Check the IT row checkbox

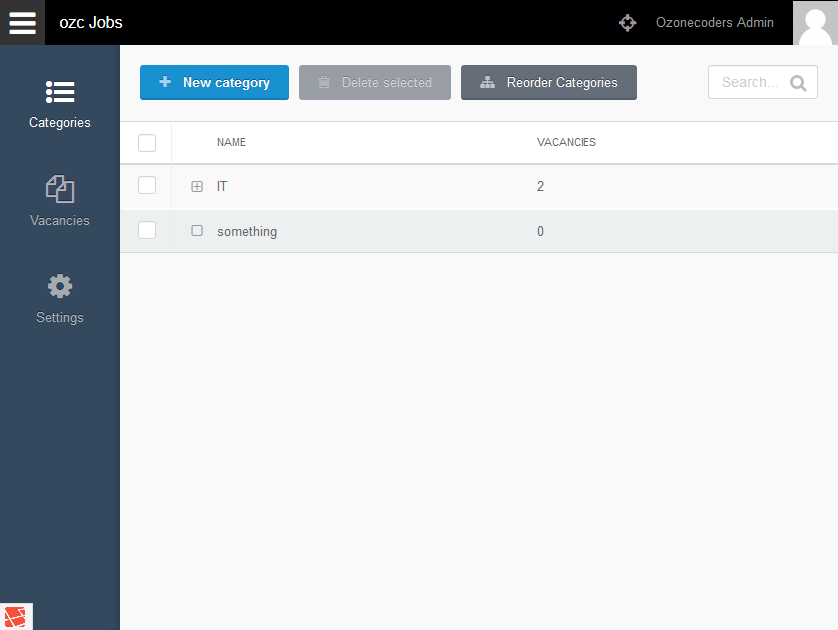click(147, 185)
